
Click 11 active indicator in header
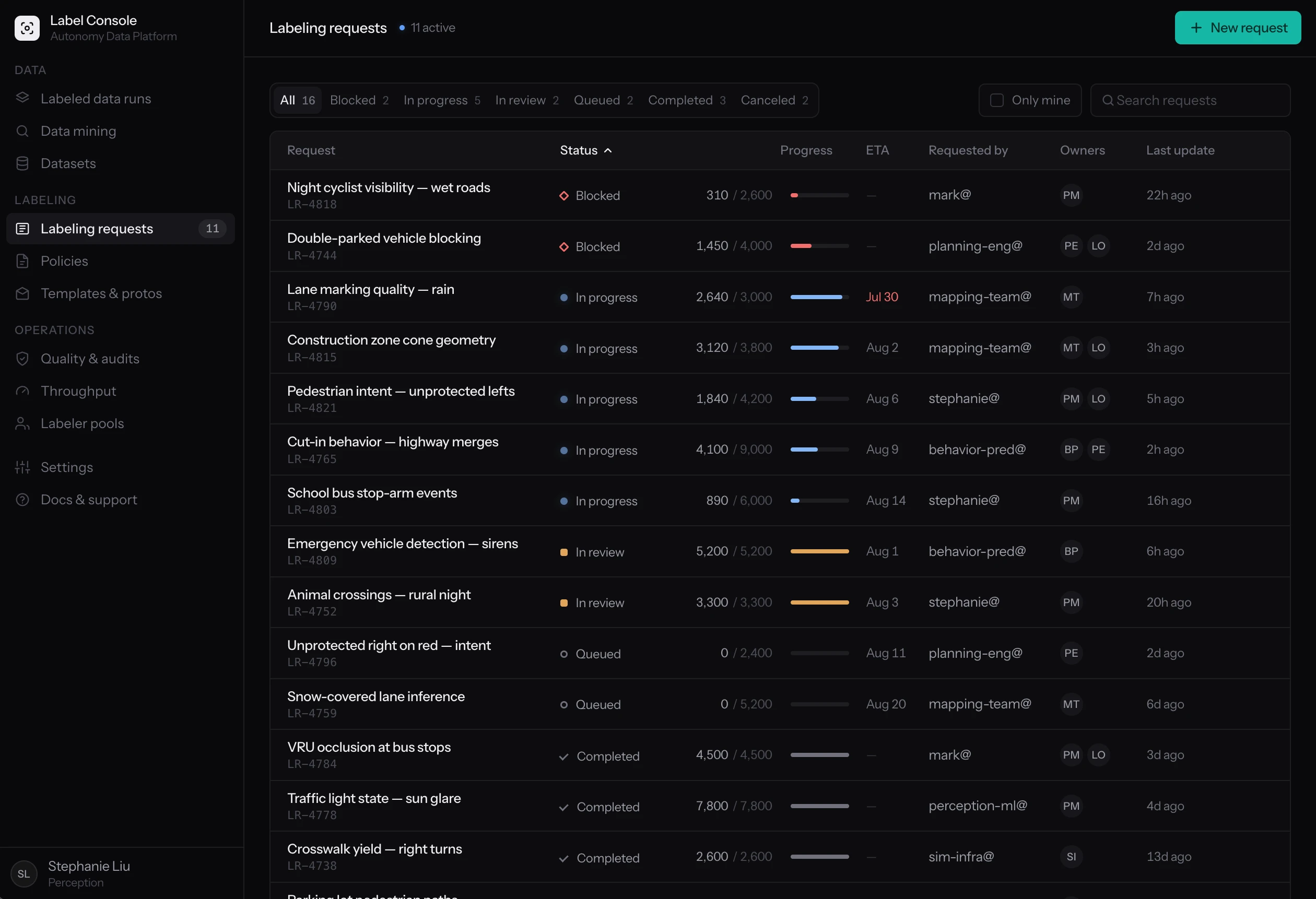[427, 28]
